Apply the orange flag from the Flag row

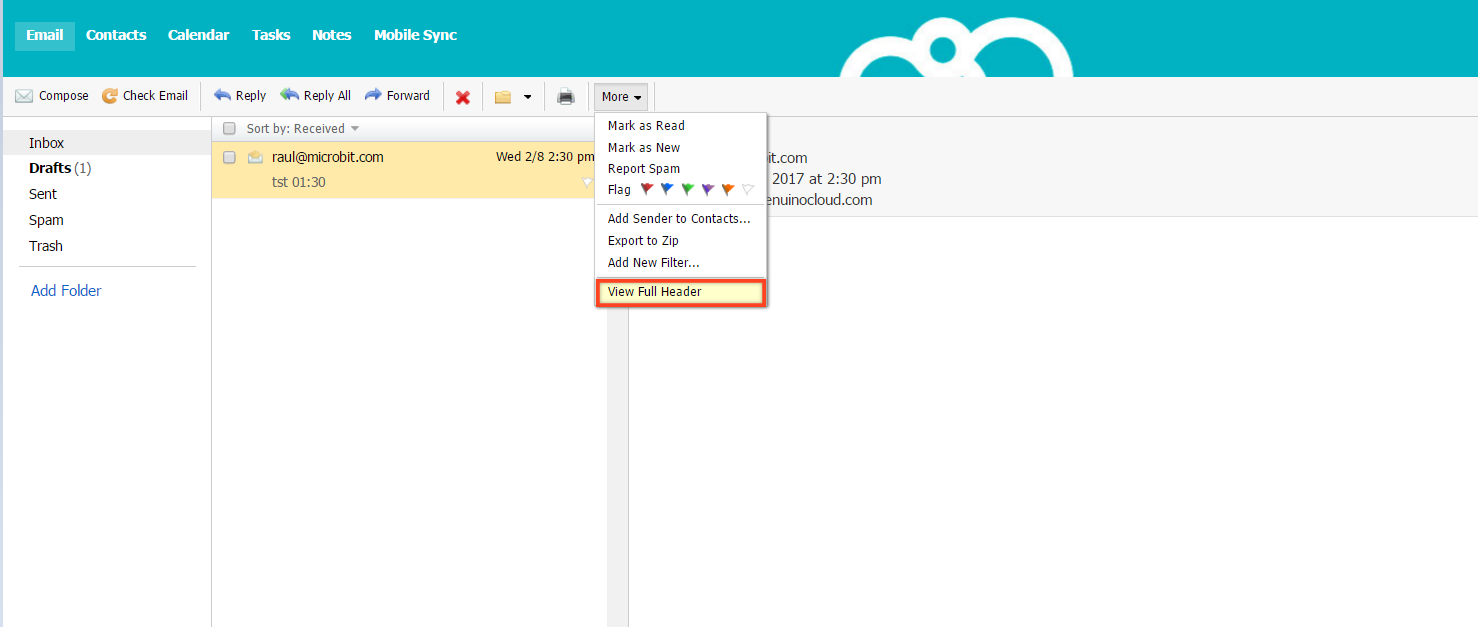point(727,189)
